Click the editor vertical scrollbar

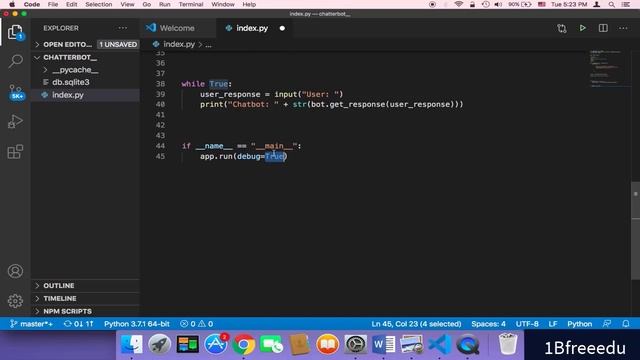tap(636, 231)
